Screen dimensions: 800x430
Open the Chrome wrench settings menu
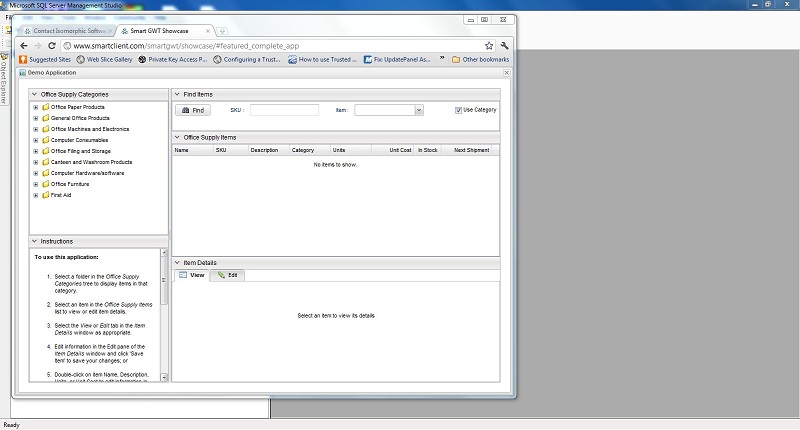click(505, 46)
